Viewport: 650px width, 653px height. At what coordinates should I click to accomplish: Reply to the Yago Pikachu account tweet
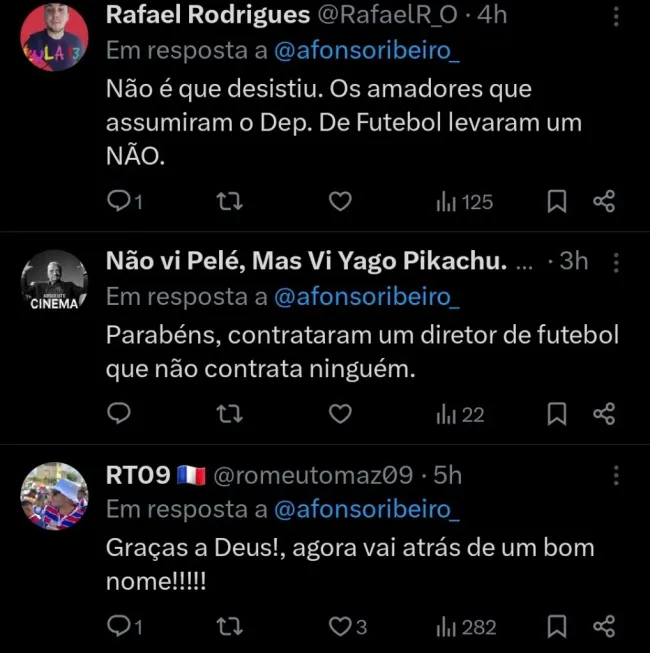point(120,414)
